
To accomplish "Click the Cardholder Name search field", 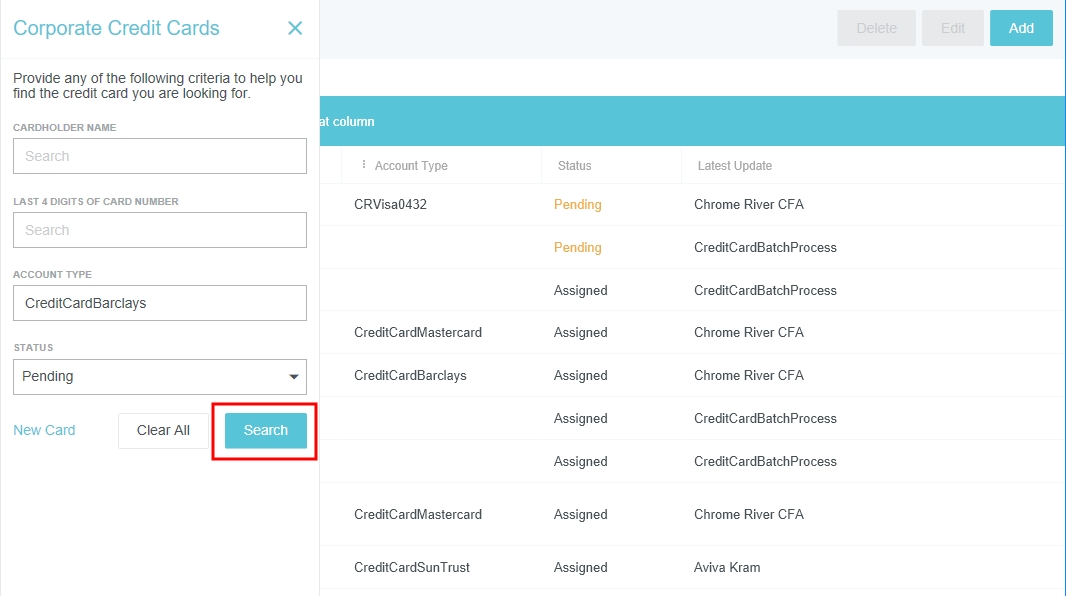I will (160, 156).
